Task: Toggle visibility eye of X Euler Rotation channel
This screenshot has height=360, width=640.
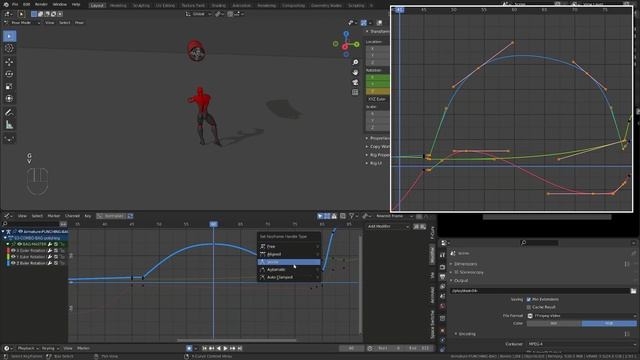Action: tap(13, 251)
